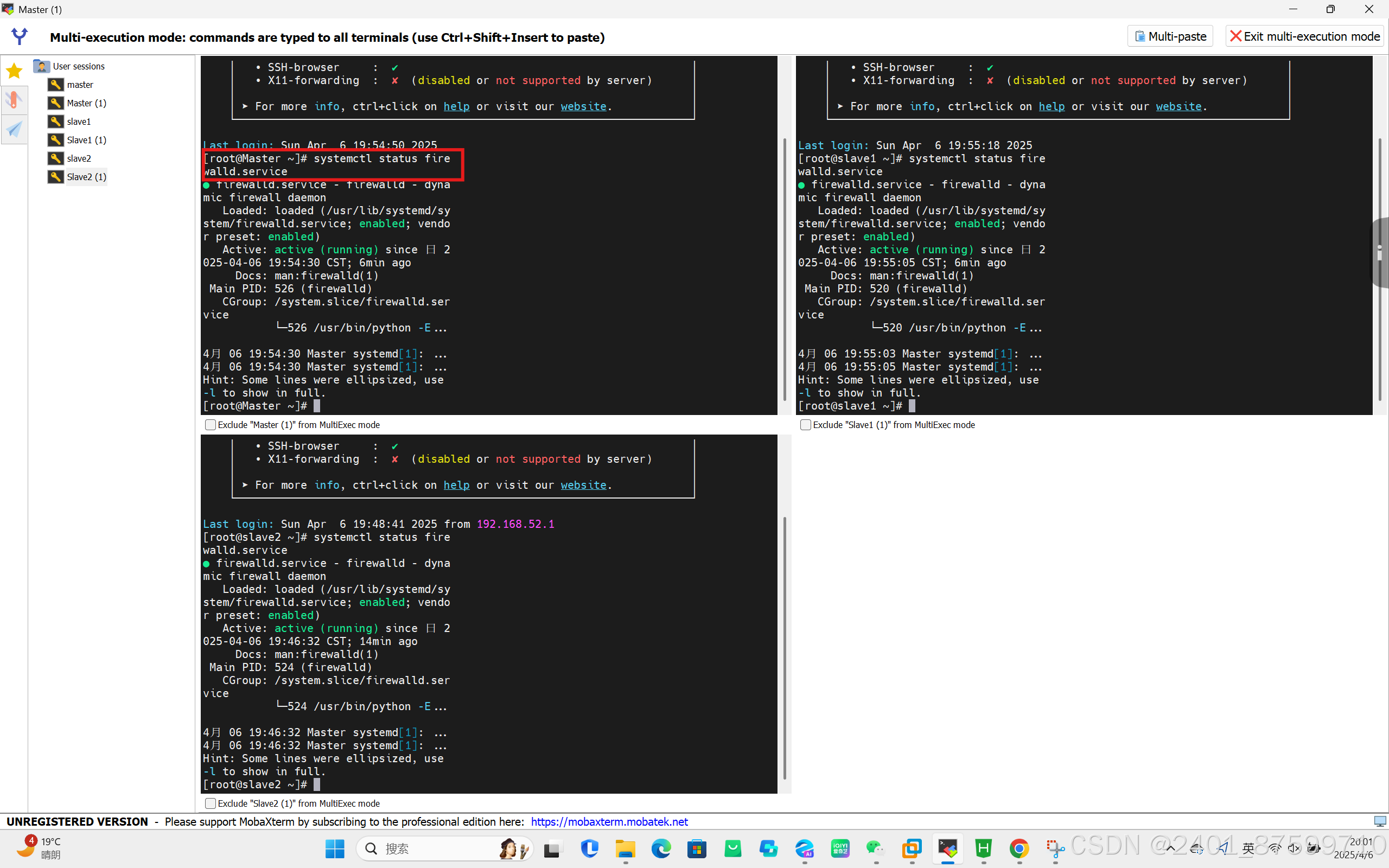Open the Windows Start menu

click(335, 848)
